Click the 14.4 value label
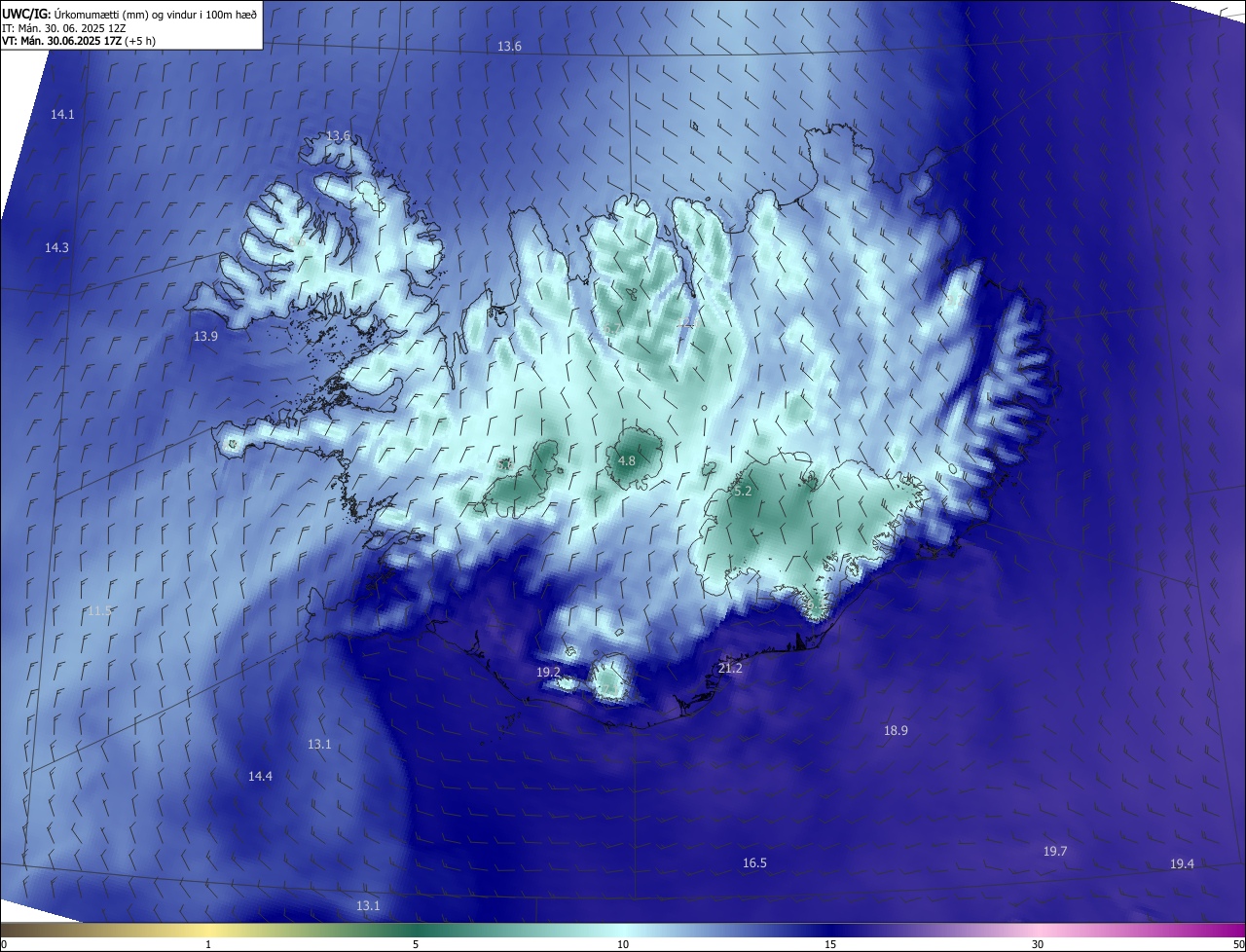Image resolution: width=1246 pixels, height=952 pixels. coord(260,776)
